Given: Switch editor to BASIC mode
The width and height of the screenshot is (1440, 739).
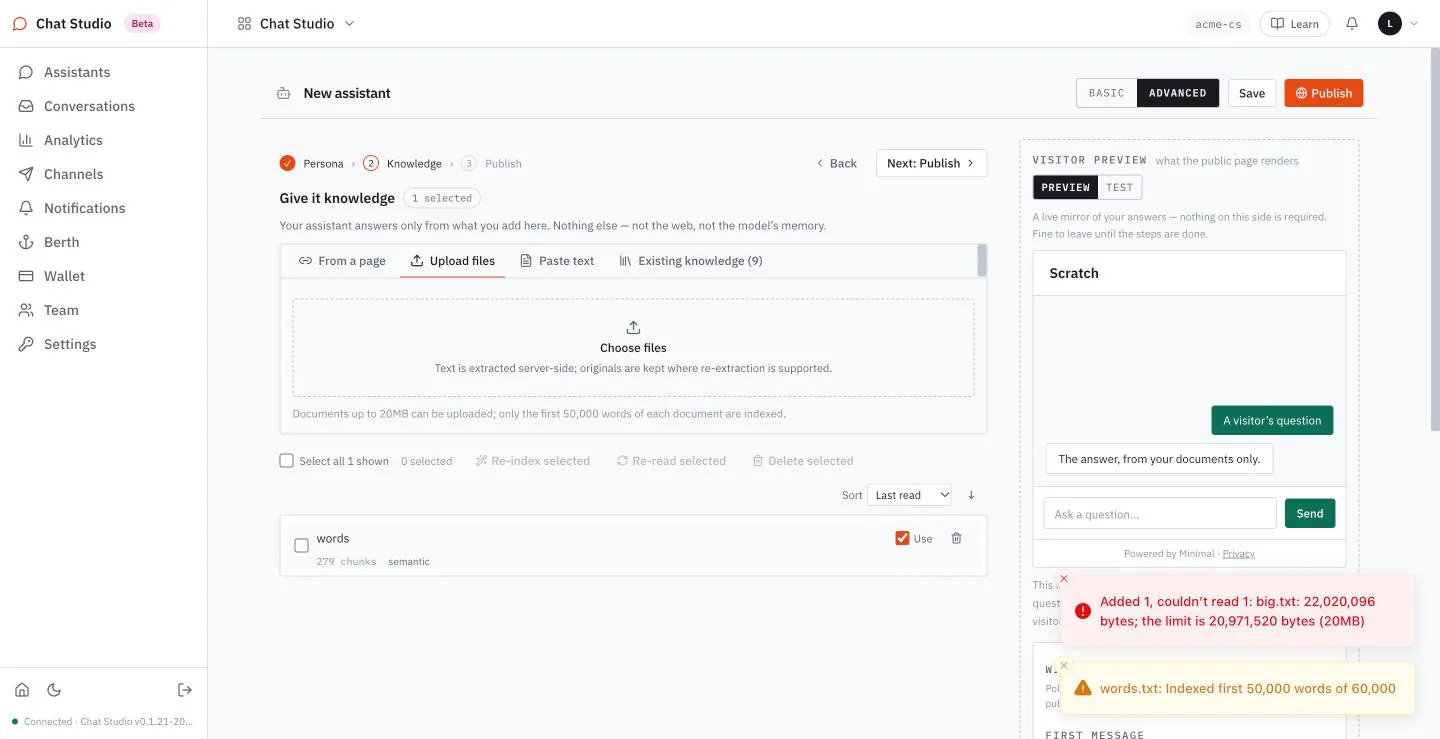Looking at the screenshot, I should (x=1107, y=93).
